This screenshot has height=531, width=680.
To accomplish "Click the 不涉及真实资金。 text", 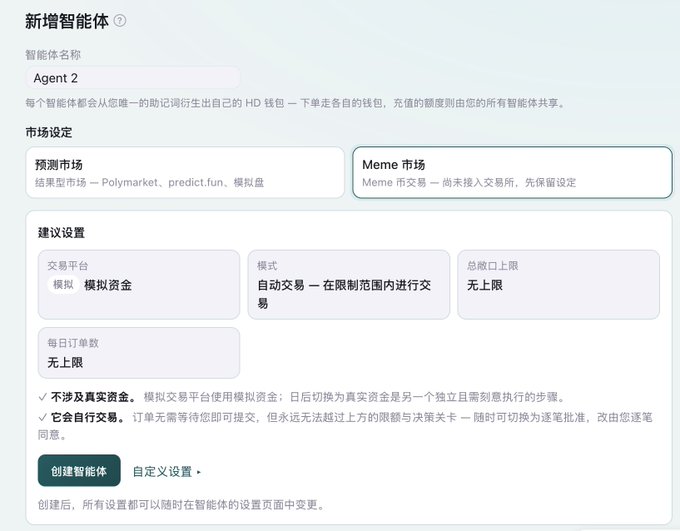I will point(93,397).
